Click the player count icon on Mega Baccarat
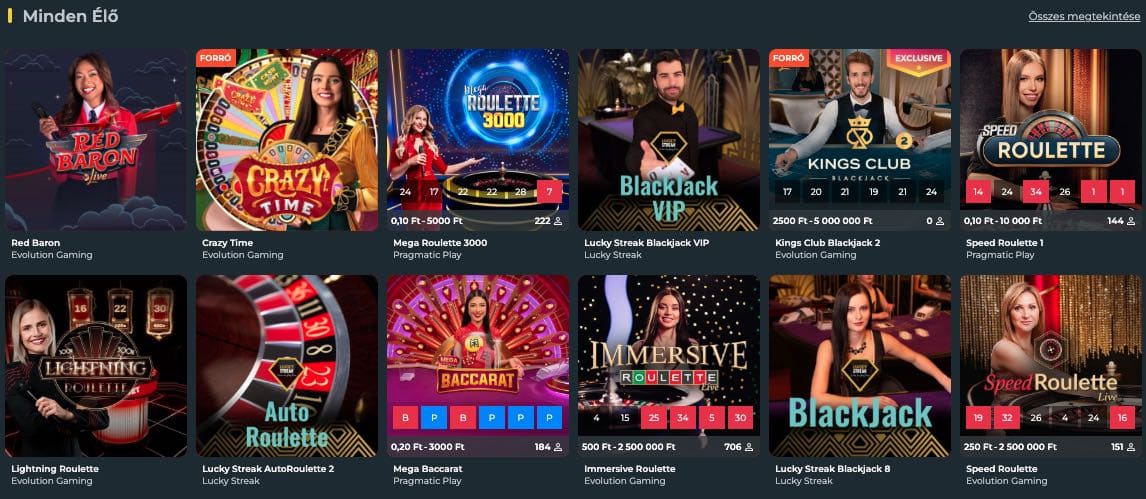Viewport: 1146px width, 499px height. pos(558,447)
